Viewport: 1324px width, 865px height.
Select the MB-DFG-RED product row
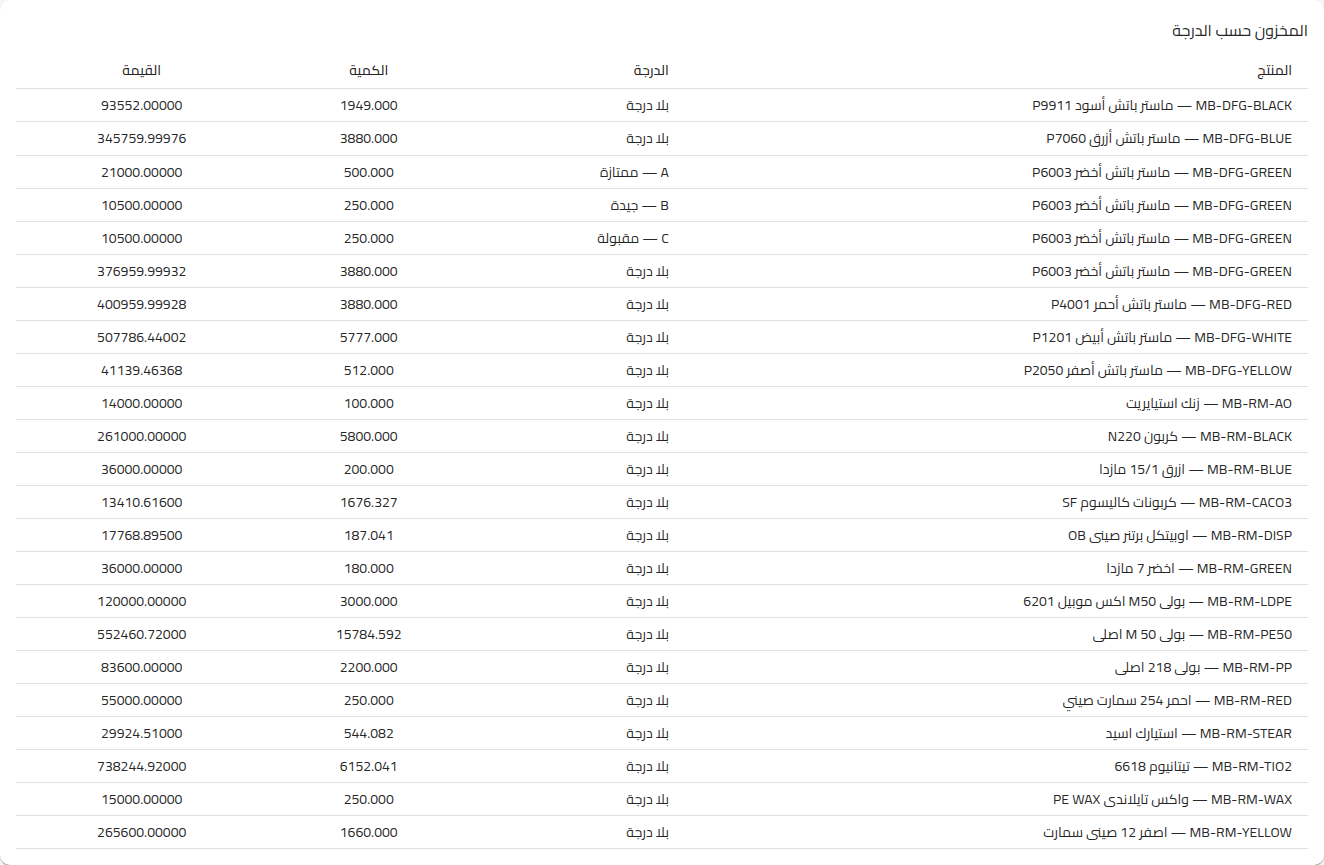coord(662,304)
